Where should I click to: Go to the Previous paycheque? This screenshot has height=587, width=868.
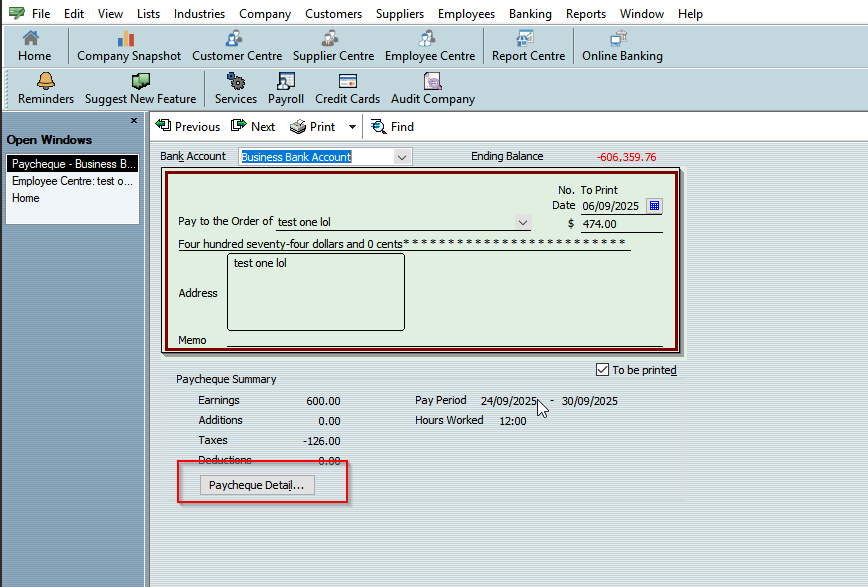[188, 126]
